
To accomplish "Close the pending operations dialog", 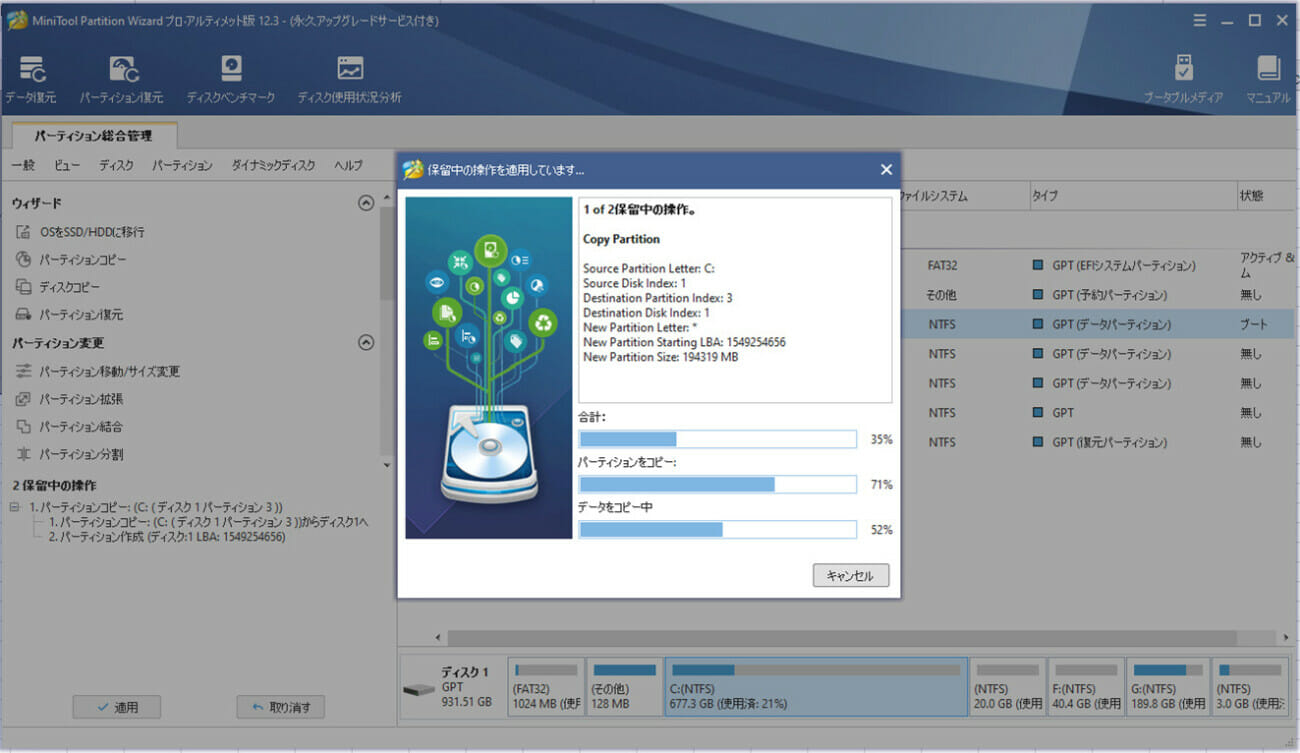I will pos(886,170).
